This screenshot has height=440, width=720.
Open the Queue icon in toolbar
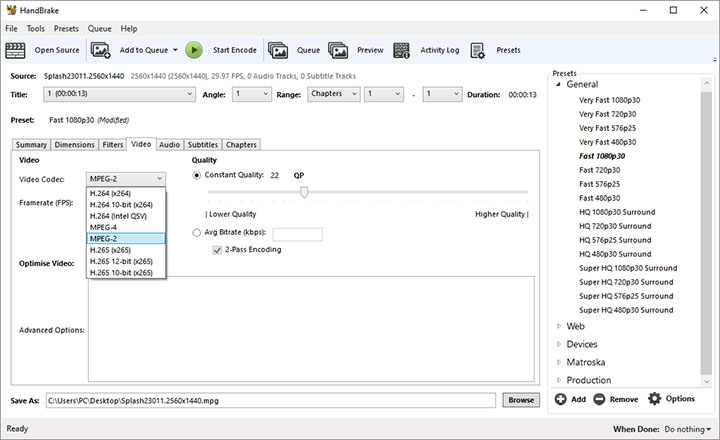click(278, 49)
